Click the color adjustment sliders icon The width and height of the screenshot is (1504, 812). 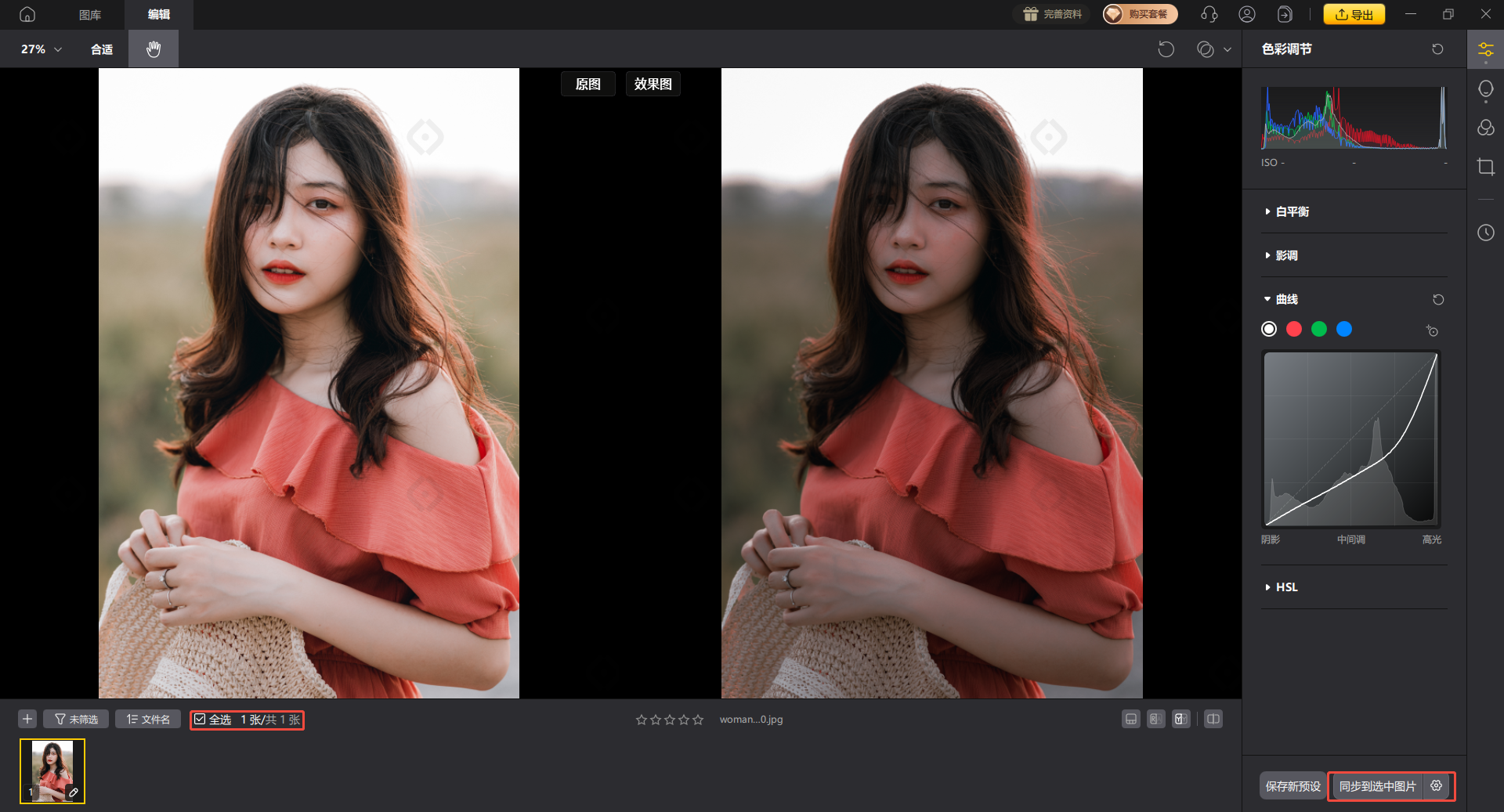1485,50
